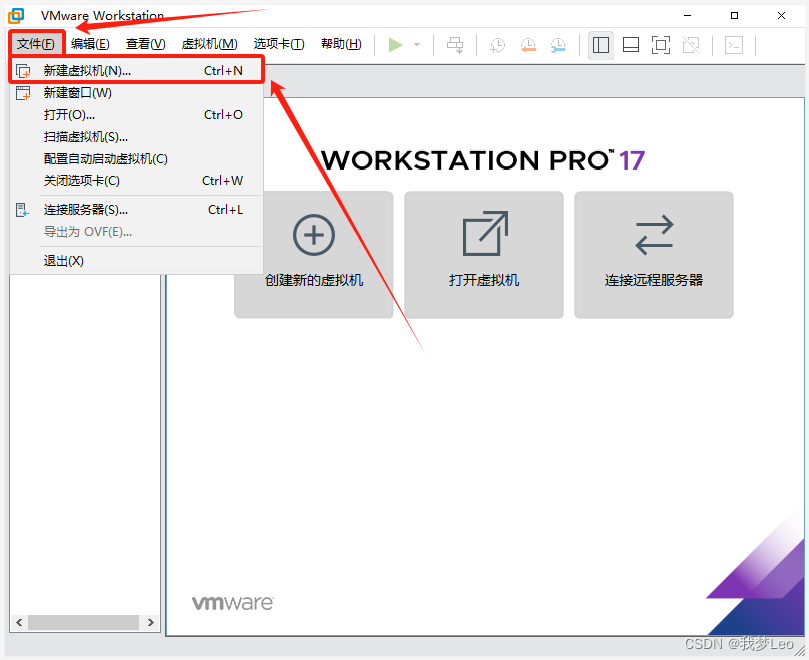Click the take snapshot clock icon
This screenshot has width=809, height=660.
pyautogui.click(x=497, y=45)
